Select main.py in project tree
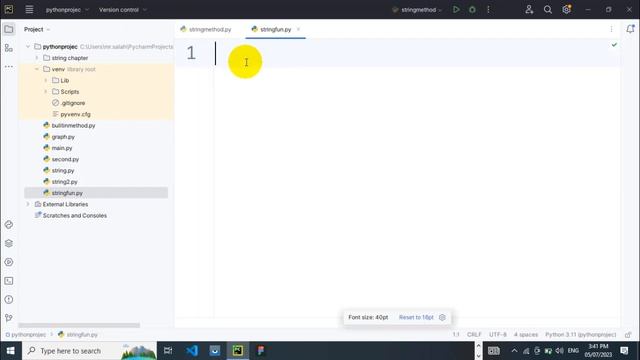The width and height of the screenshot is (640, 360). point(62,148)
